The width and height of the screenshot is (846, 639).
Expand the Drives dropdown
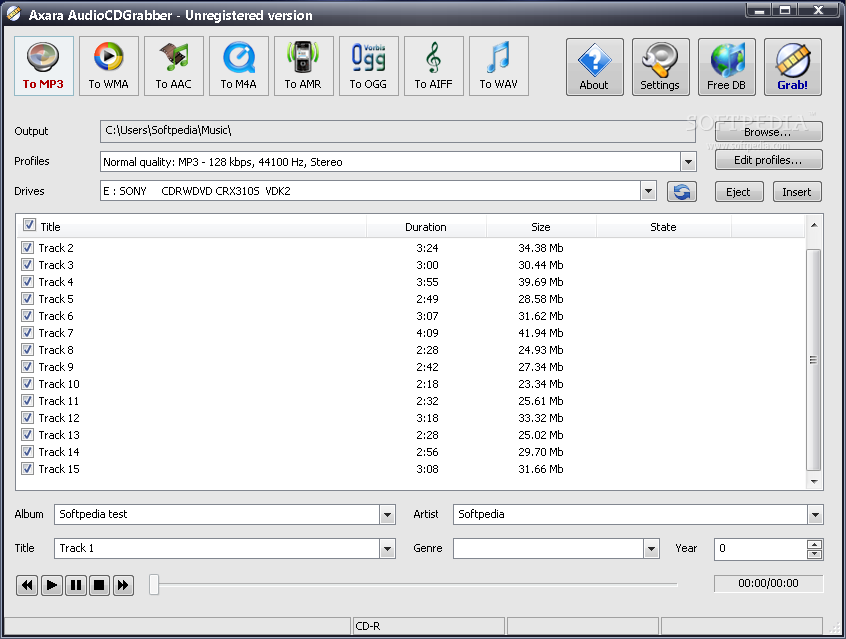tap(649, 191)
